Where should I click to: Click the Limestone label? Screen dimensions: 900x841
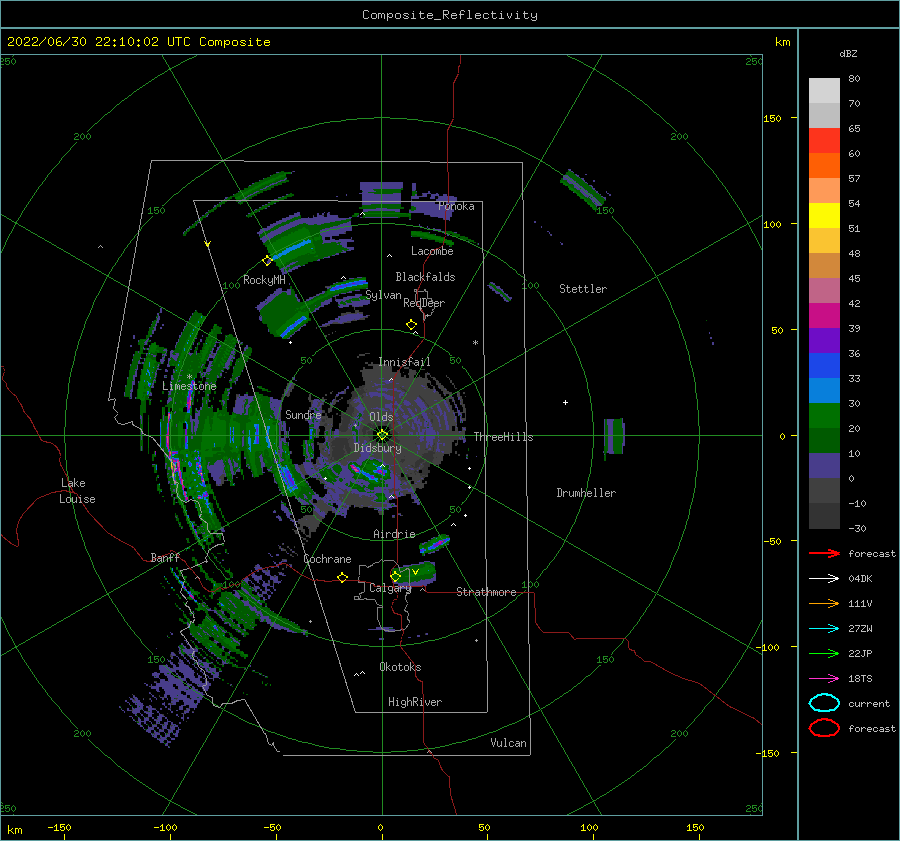pyautogui.click(x=189, y=386)
